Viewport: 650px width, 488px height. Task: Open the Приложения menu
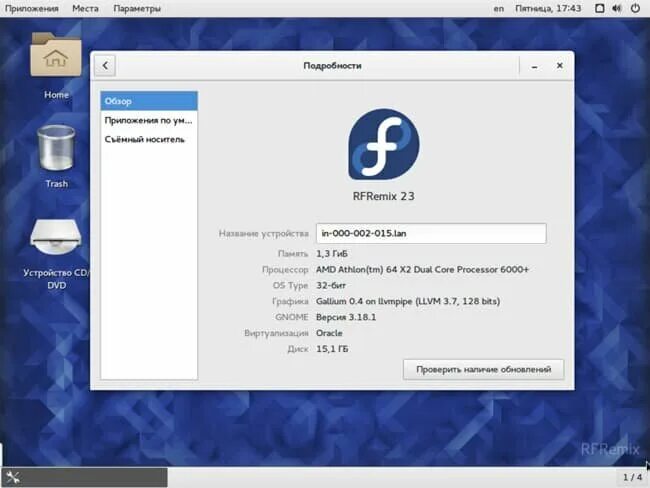coord(32,8)
